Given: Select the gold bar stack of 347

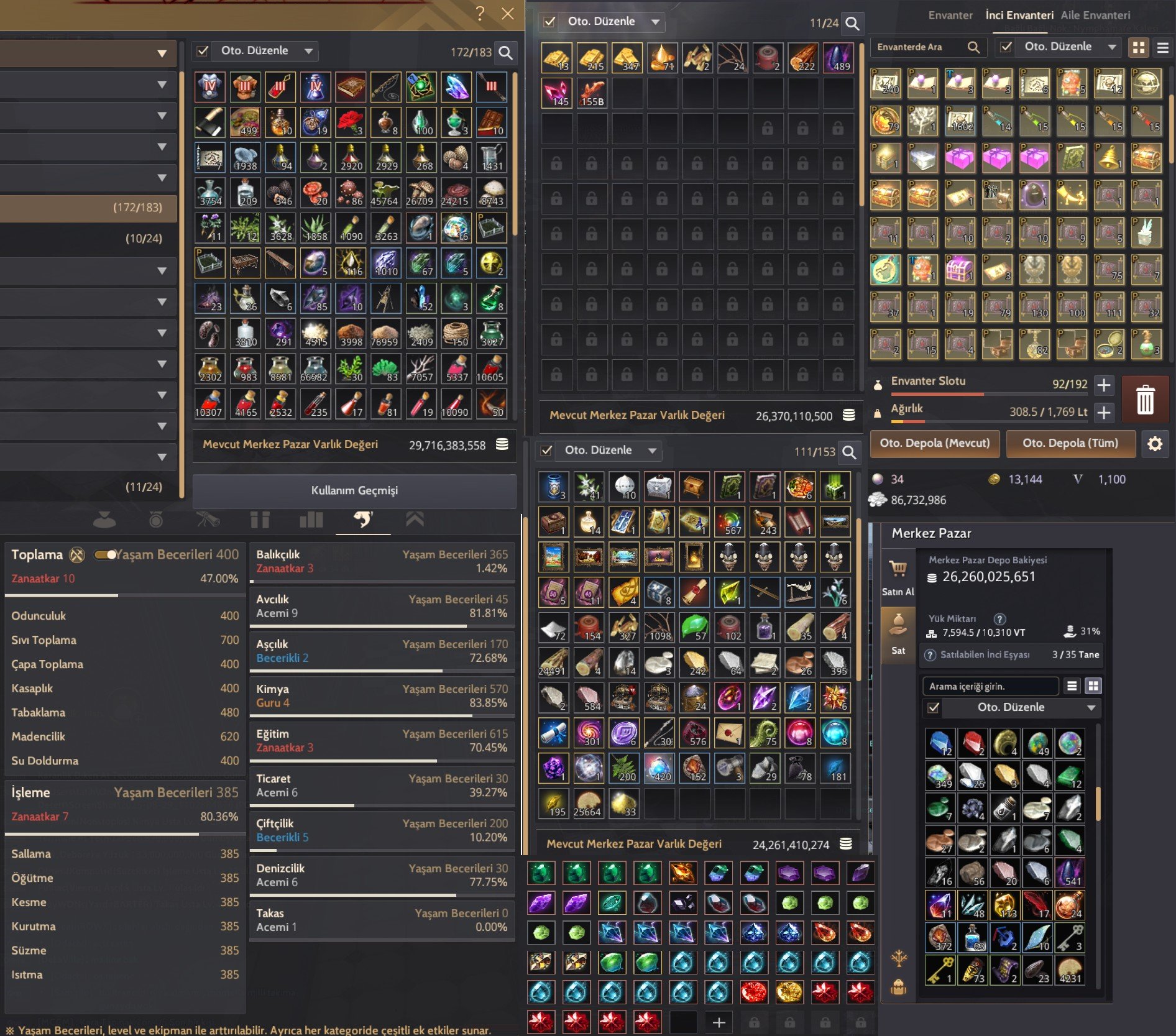Looking at the screenshot, I should [x=627, y=58].
